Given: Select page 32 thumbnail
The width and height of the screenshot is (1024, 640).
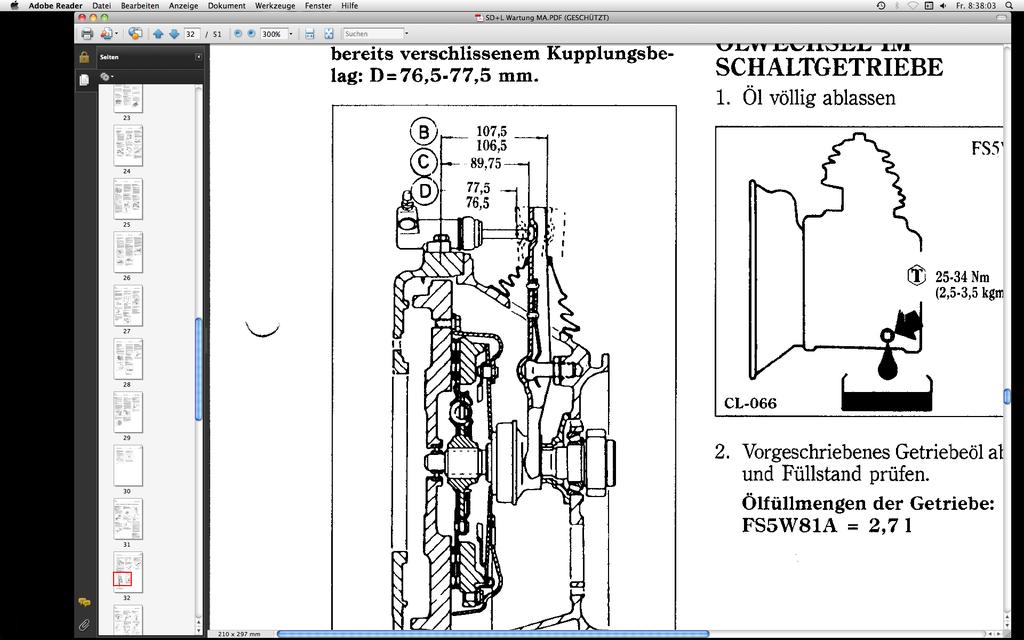Looking at the screenshot, I should coord(128,572).
